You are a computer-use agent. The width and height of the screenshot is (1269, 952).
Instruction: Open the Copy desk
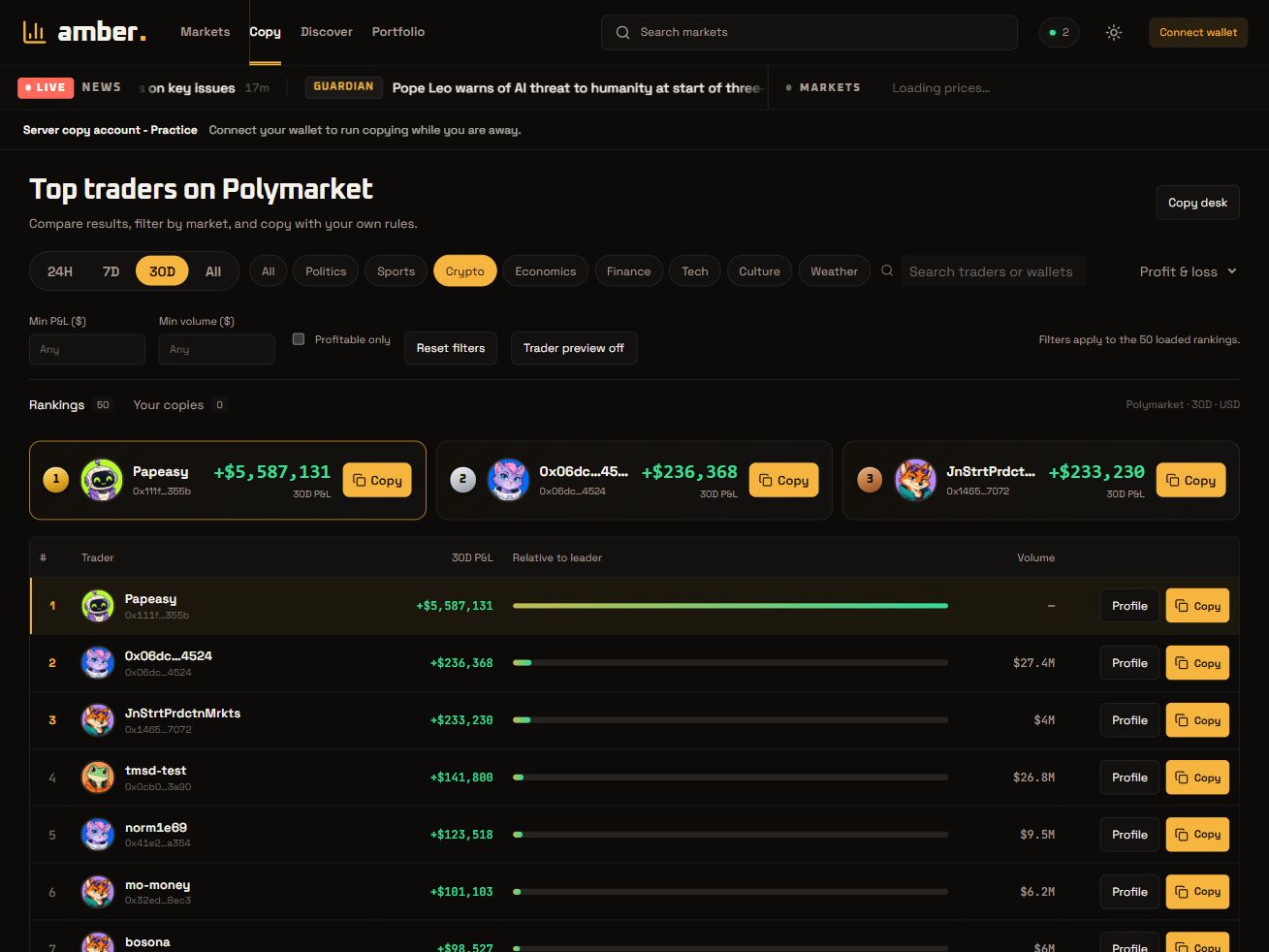point(1197,203)
